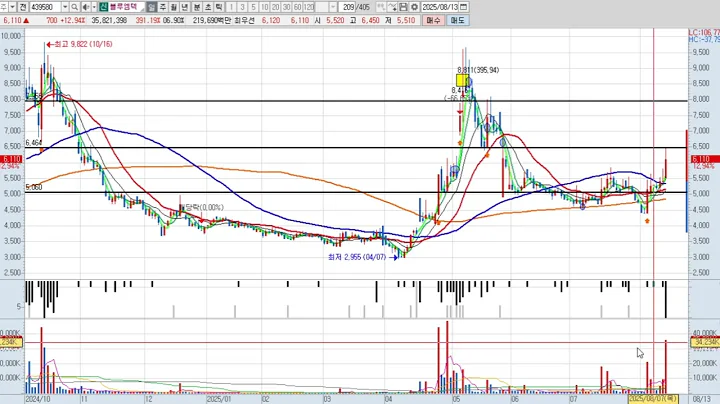Image resolution: width=720 pixels, height=404 pixels.
Task: Switch to weekly 주 chart period
Action: tap(163, 7)
